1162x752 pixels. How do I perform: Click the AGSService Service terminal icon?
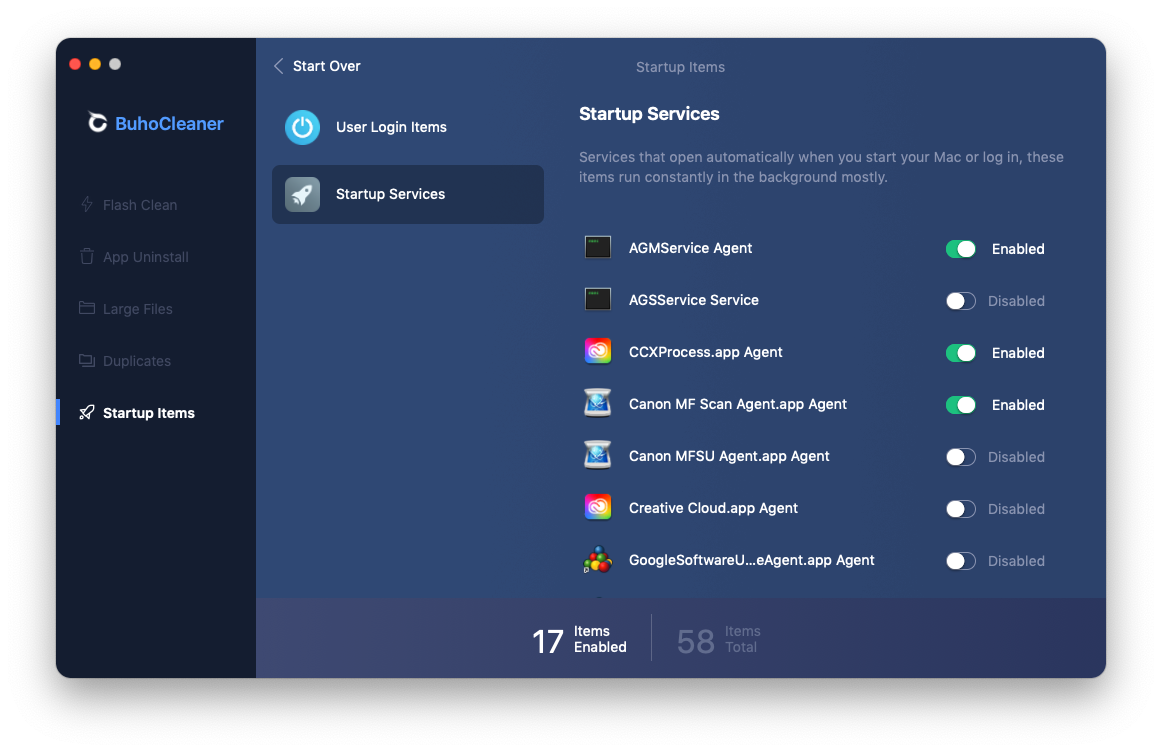click(597, 299)
